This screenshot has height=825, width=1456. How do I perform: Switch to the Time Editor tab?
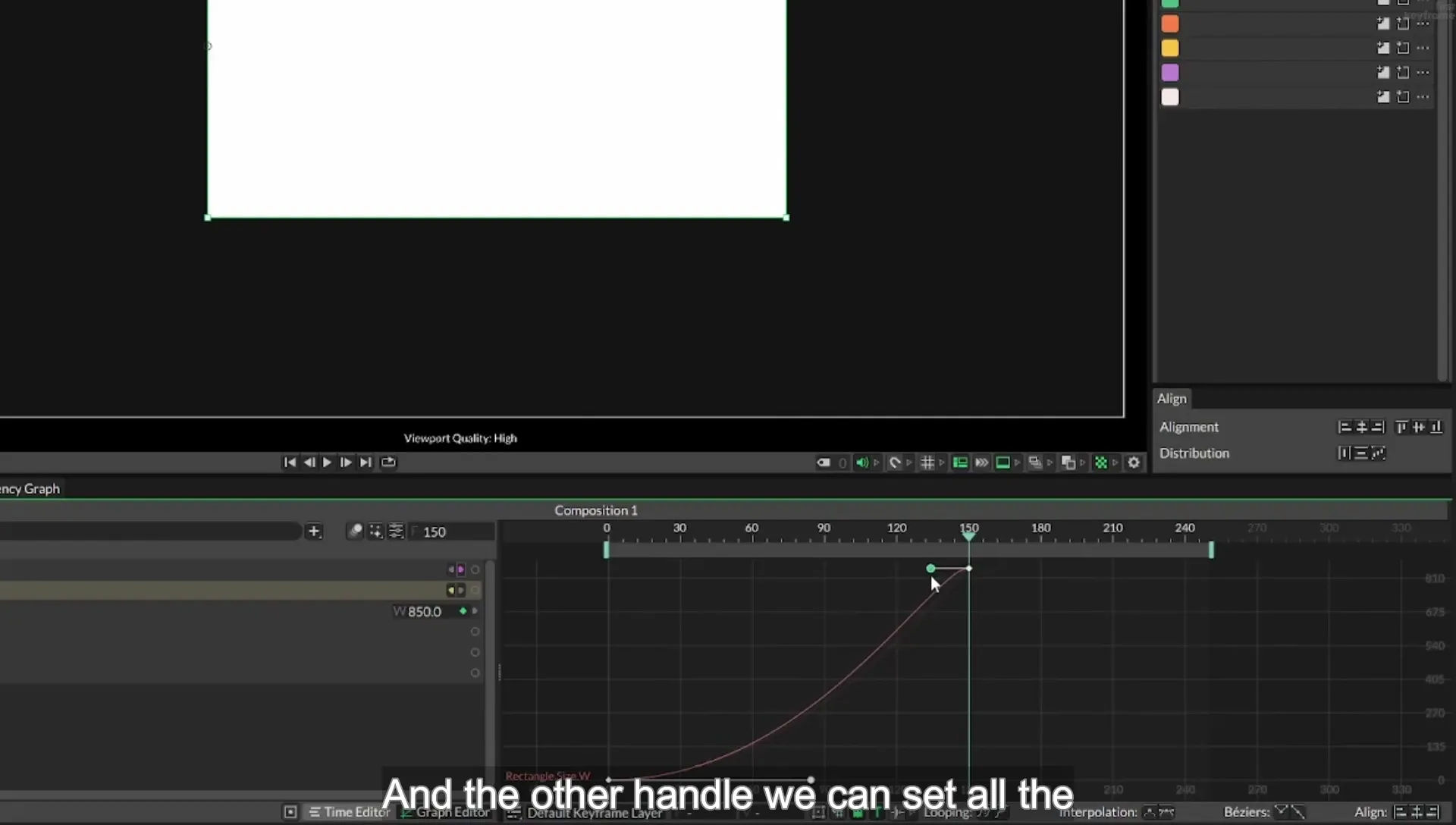350,812
